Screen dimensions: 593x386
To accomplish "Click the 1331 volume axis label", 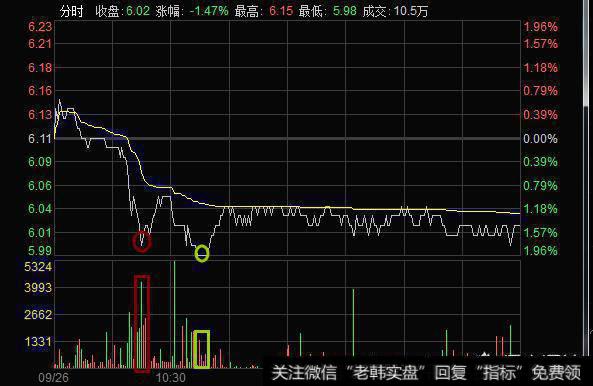I will click(38, 342).
